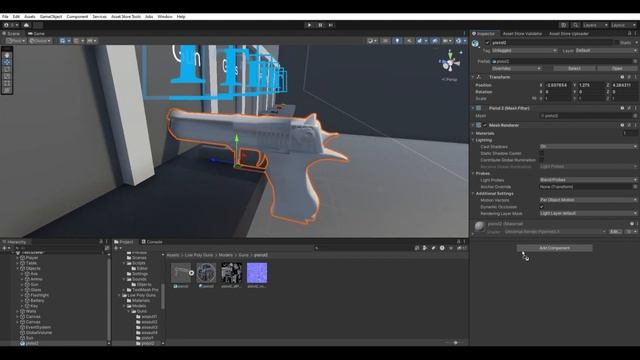Image resolution: width=640 pixels, height=360 pixels.
Task: Adjust the project icon size slider
Action: click(455, 343)
